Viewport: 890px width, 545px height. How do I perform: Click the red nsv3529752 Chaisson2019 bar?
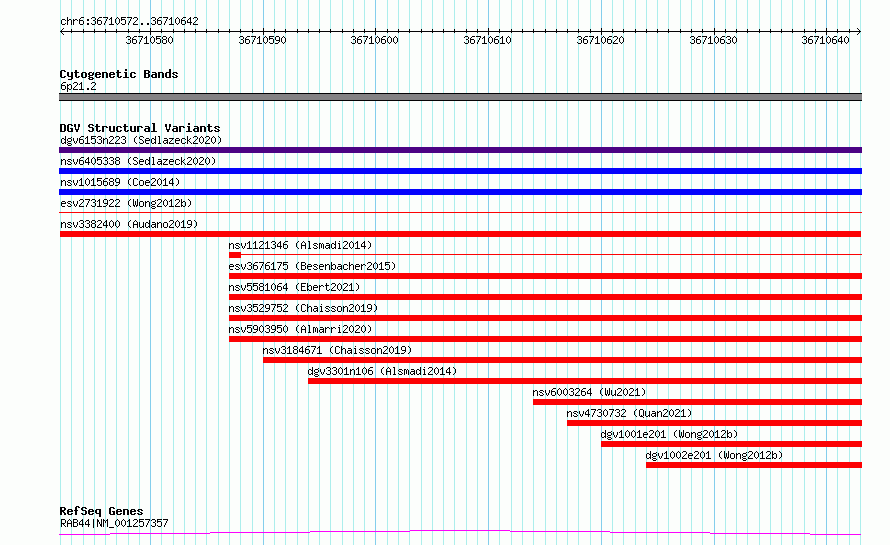pyautogui.click(x=545, y=318)
